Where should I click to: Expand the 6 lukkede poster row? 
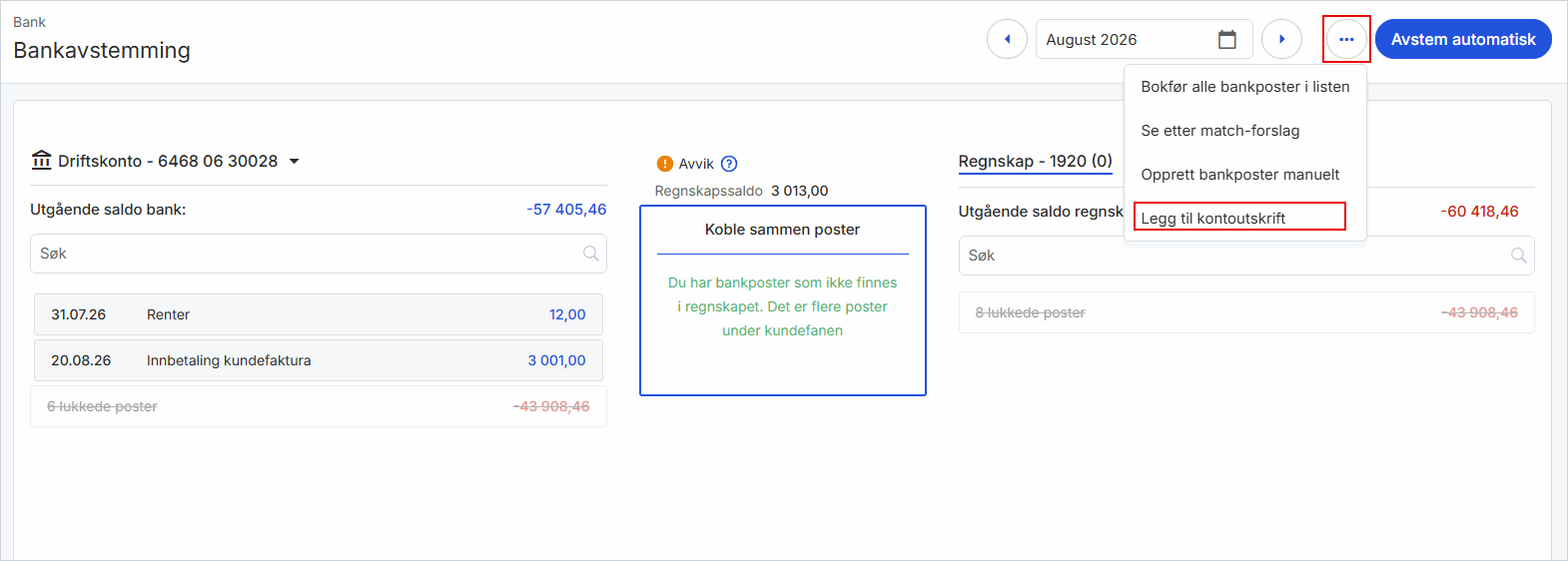319,406
